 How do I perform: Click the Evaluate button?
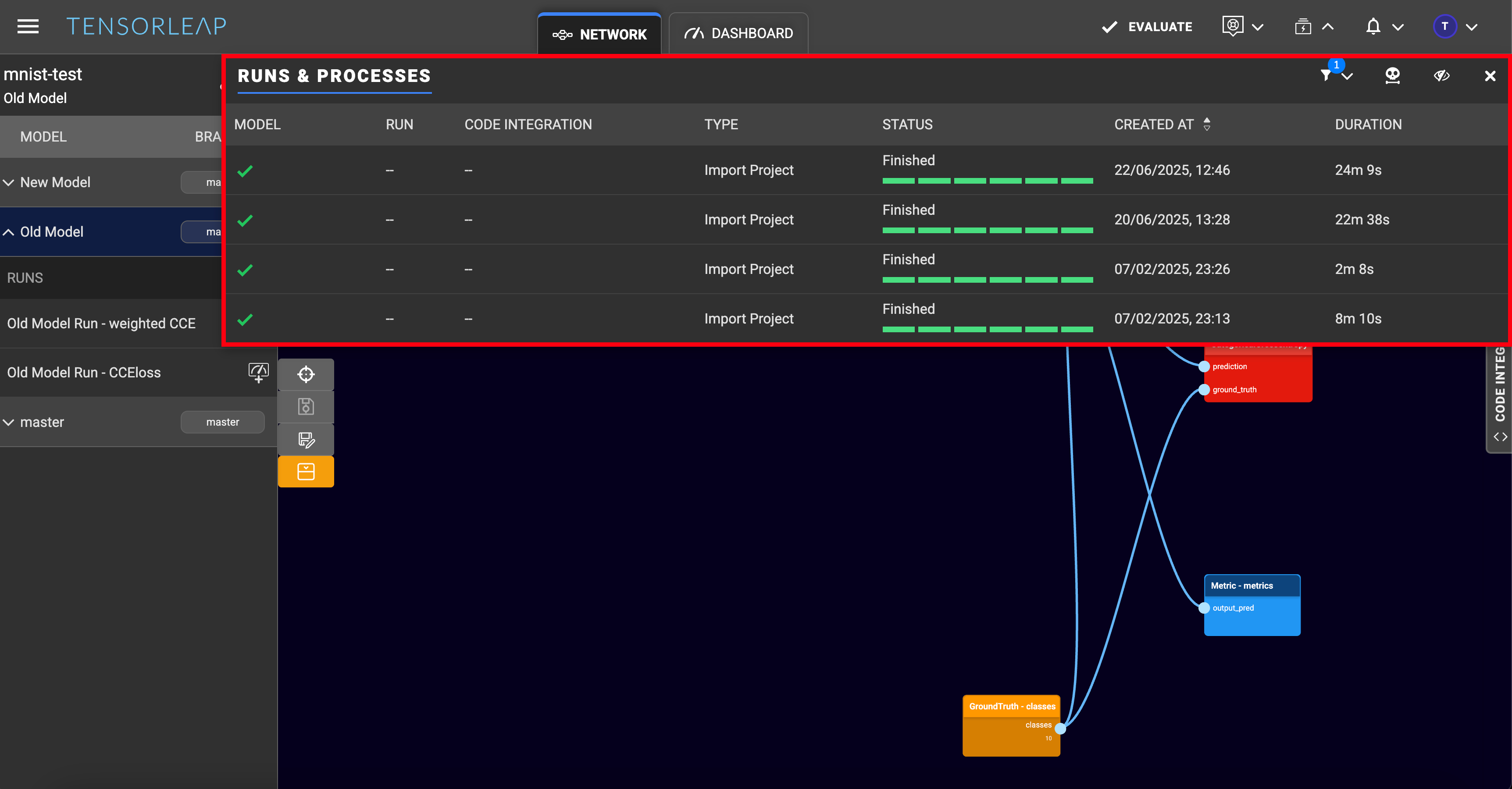(1147, 27)
